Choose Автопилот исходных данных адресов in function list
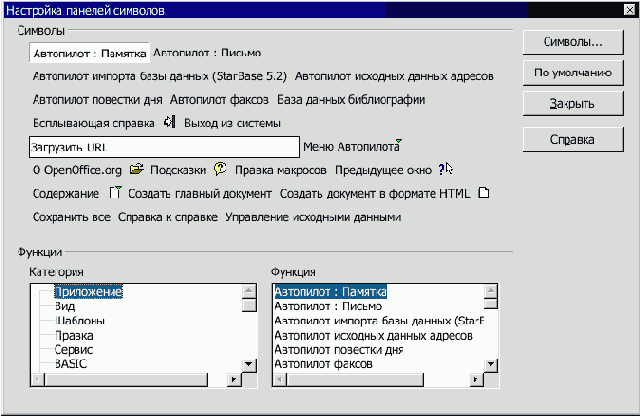 click(373, 336)
